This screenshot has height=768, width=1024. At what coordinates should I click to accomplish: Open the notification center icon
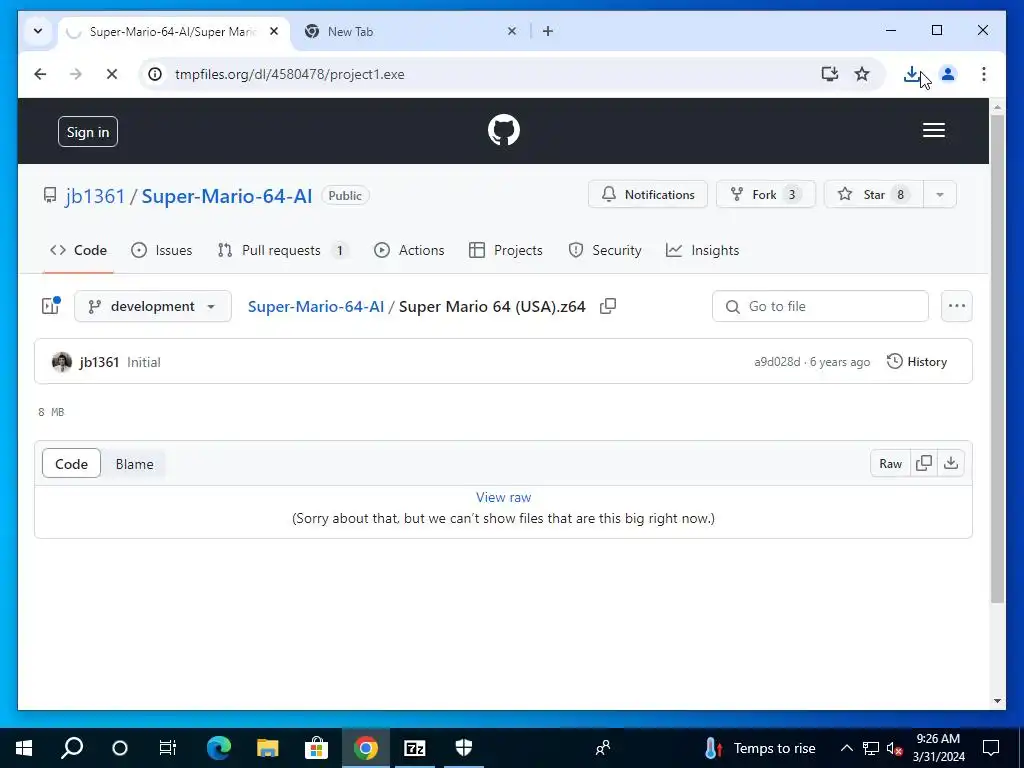point(991,748)
